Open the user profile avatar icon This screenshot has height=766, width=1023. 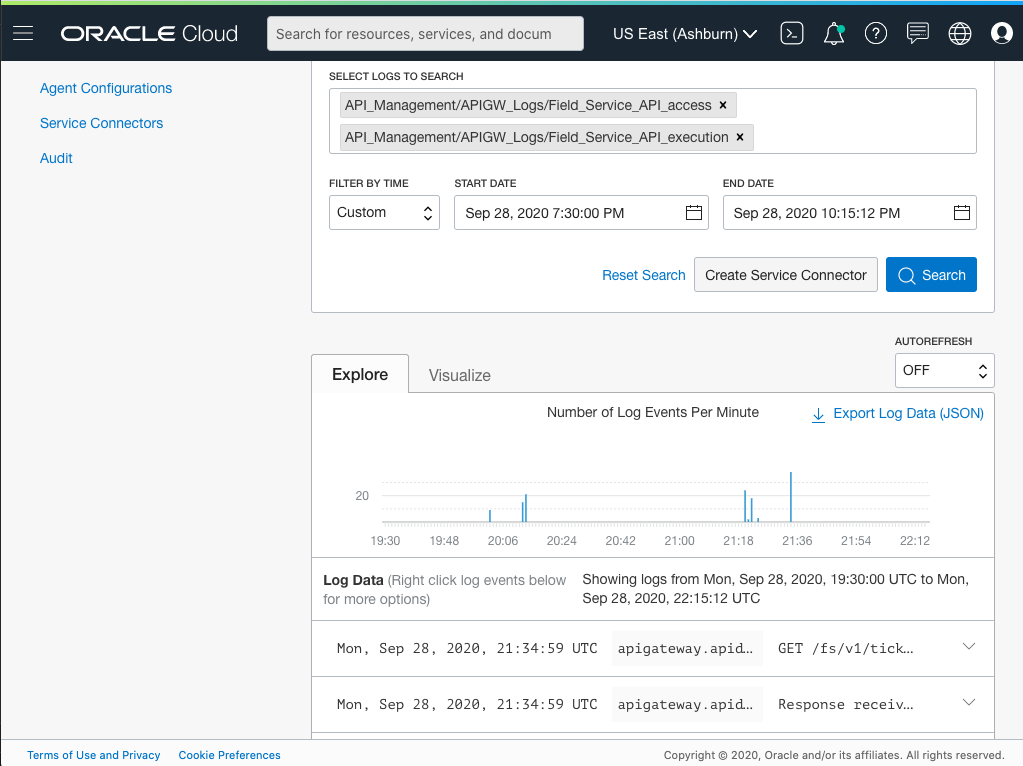point(1001,33)
